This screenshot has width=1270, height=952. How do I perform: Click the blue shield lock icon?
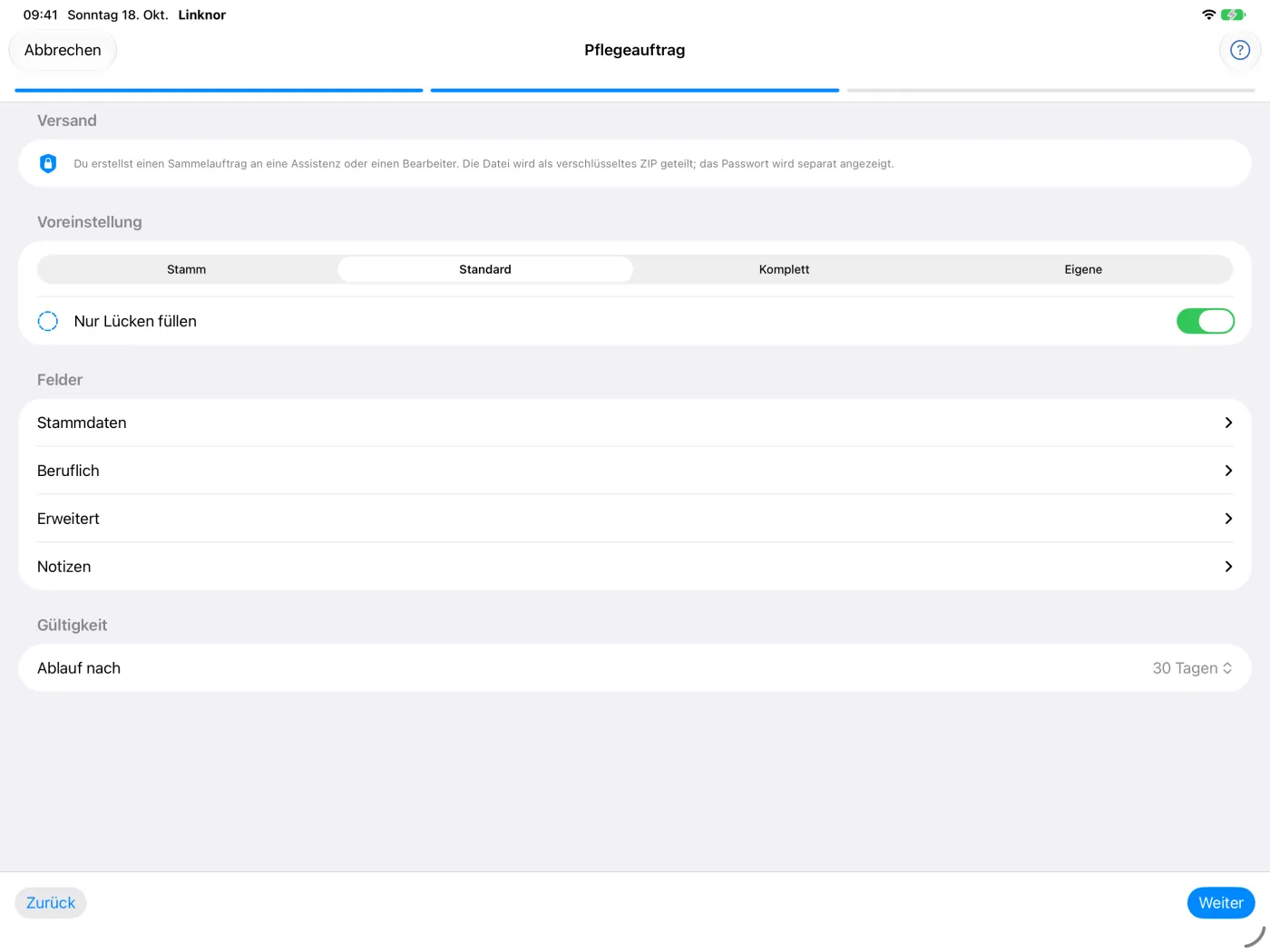click(x=48, y=163)
